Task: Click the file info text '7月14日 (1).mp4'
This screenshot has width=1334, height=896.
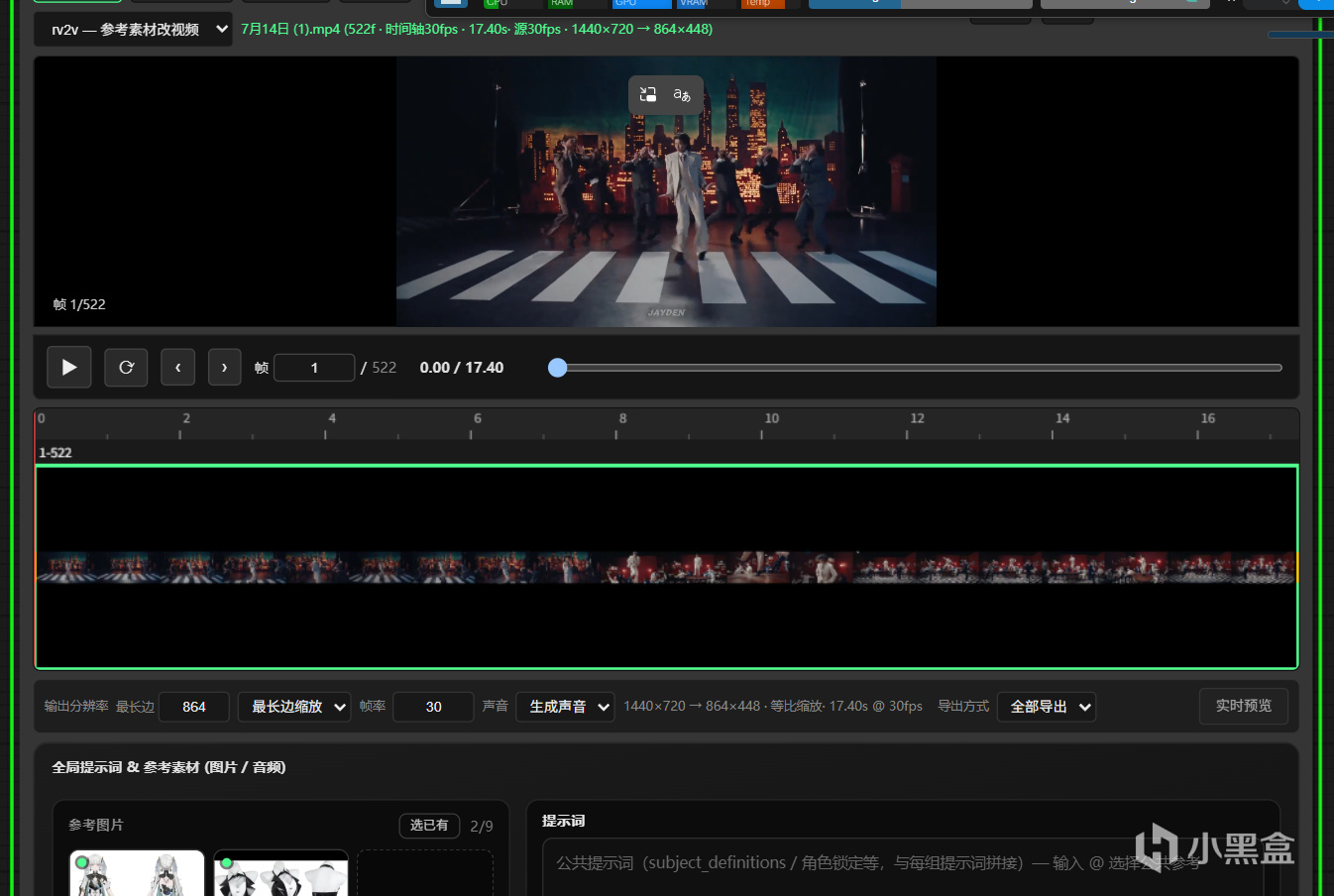Action: coord(290,29)
